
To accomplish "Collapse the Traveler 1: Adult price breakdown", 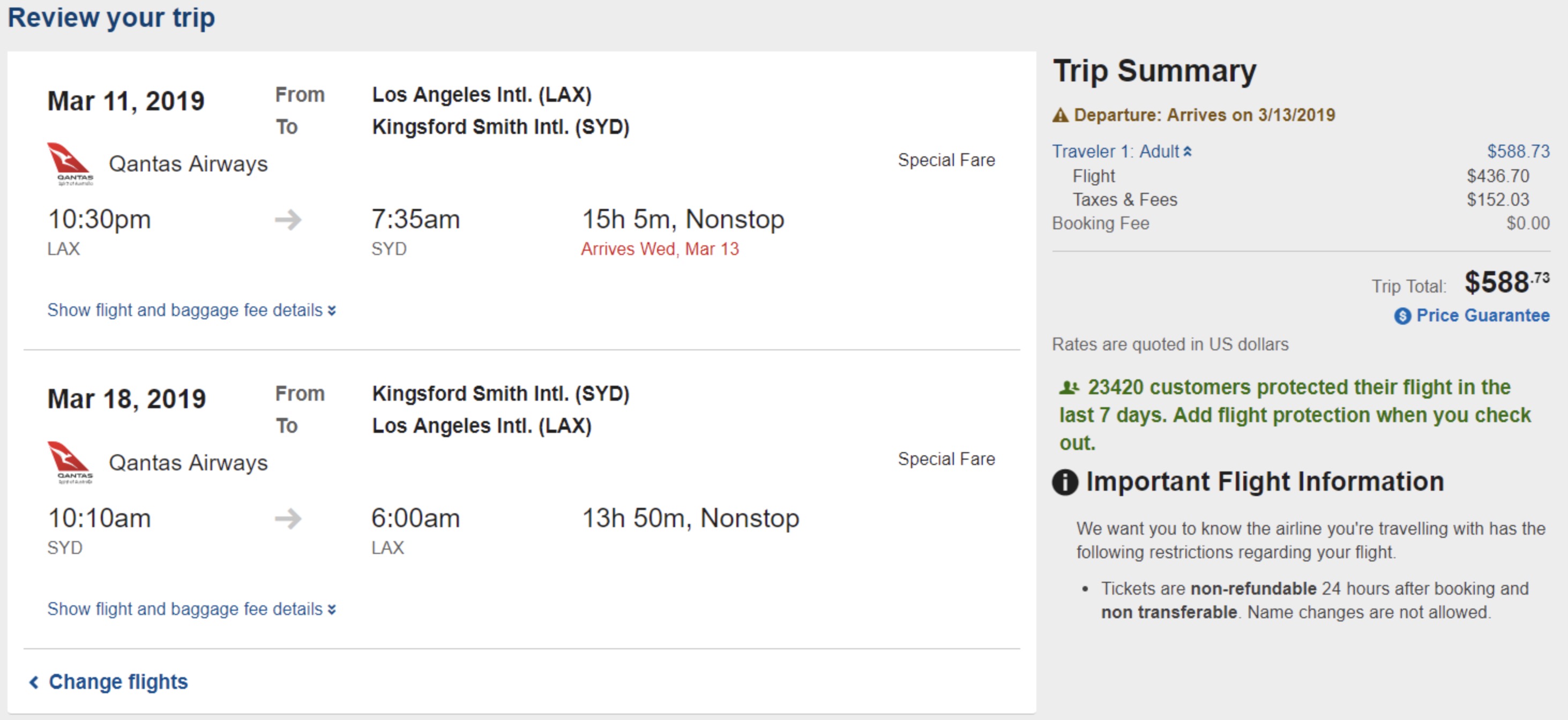I will (x=1121, y=151).
